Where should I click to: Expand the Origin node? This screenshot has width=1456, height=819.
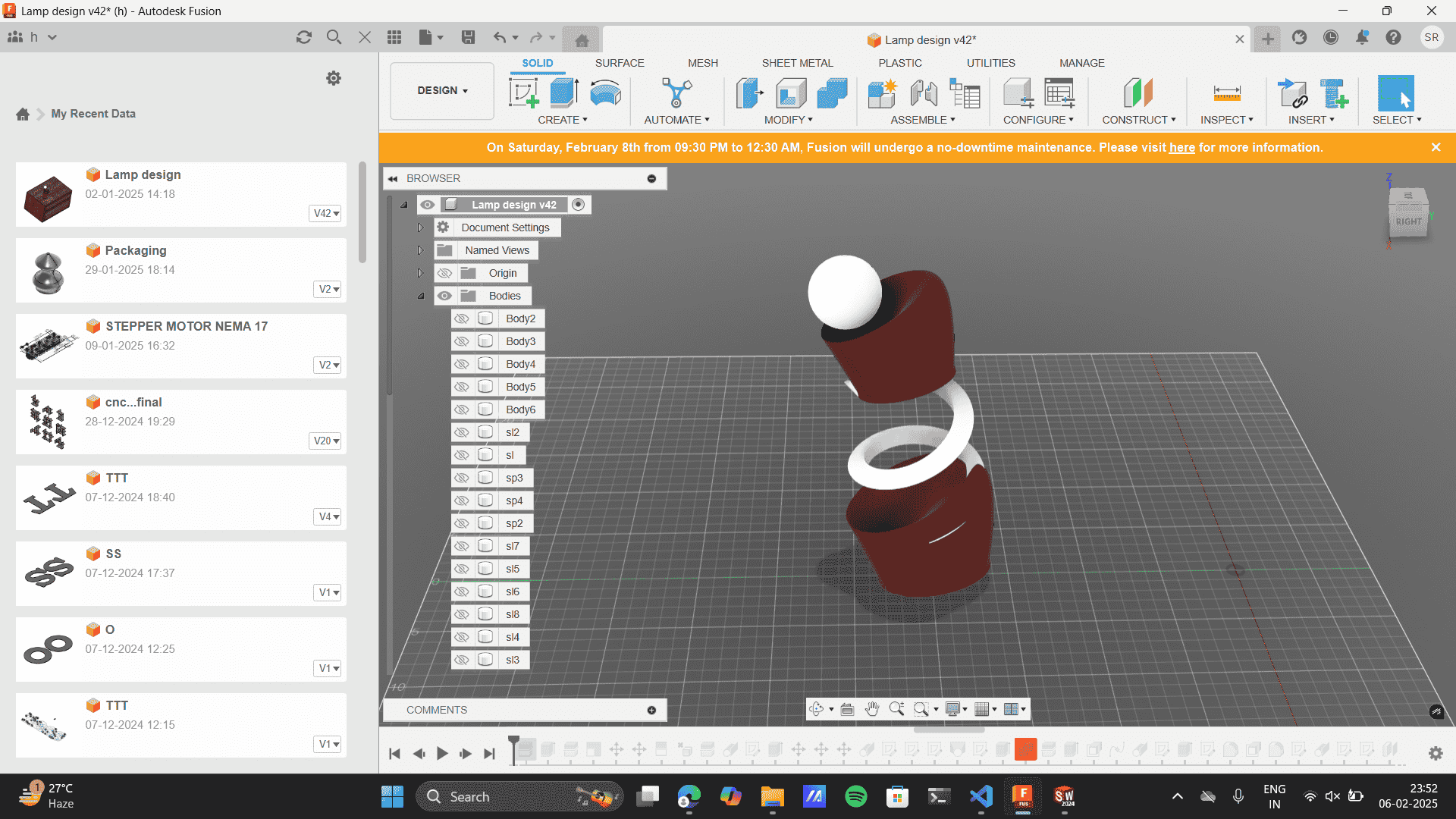tap(421, 273)
